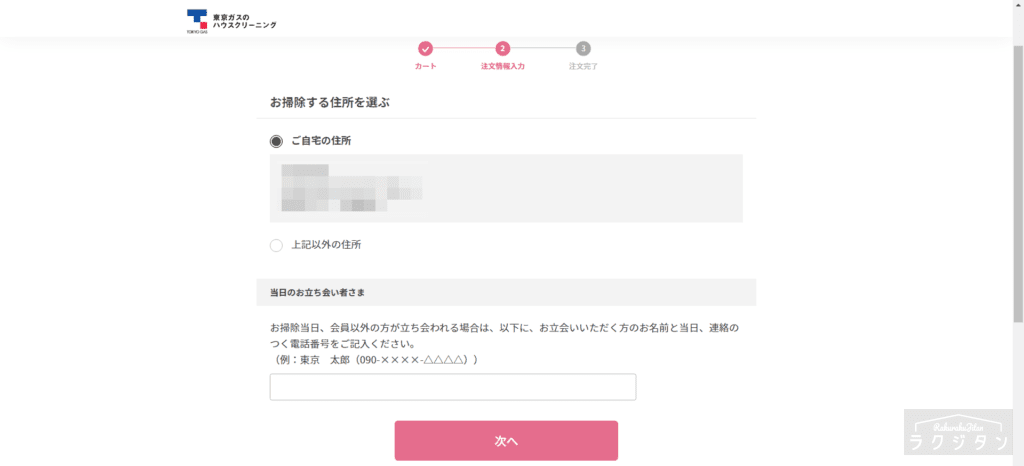Click the 次へ button
This screenshot has height=466, width=1024.
(x=506, y=441)
